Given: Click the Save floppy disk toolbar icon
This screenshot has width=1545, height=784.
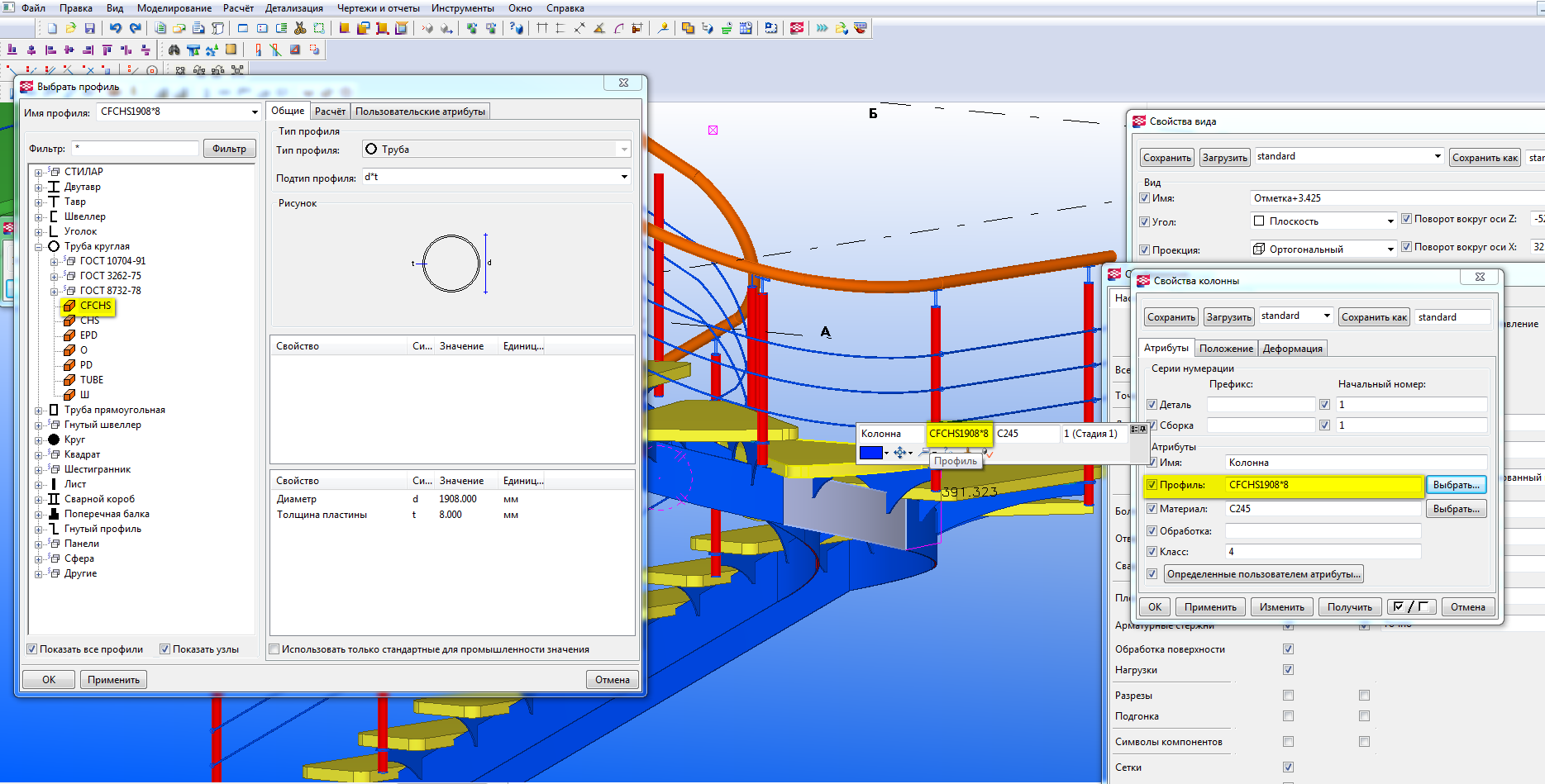Looking at the screenshot, I should tap(90, 28).
